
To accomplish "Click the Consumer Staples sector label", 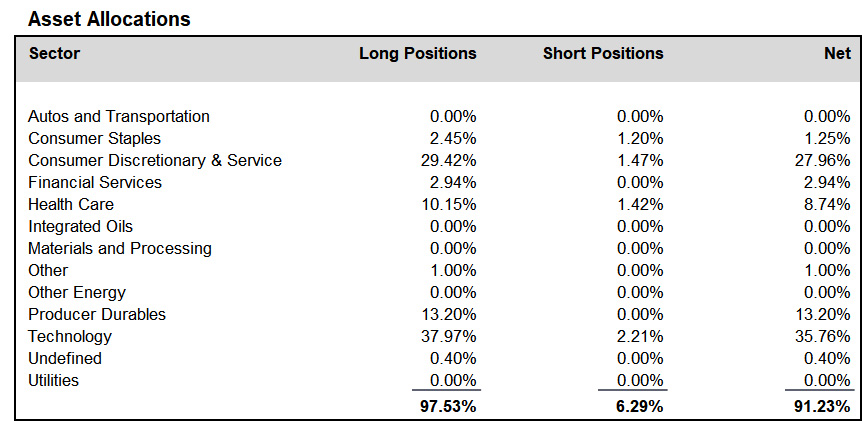I will point(95,139).
